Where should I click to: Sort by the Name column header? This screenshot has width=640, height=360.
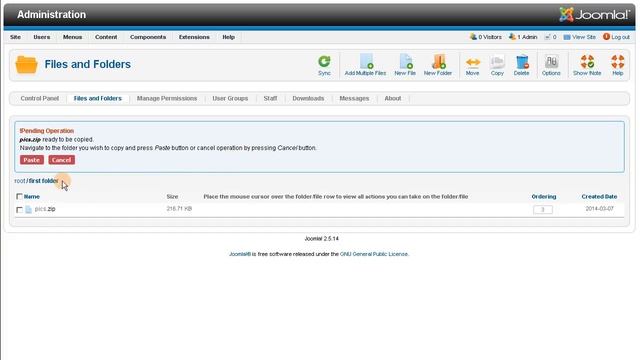coord(32,197)
